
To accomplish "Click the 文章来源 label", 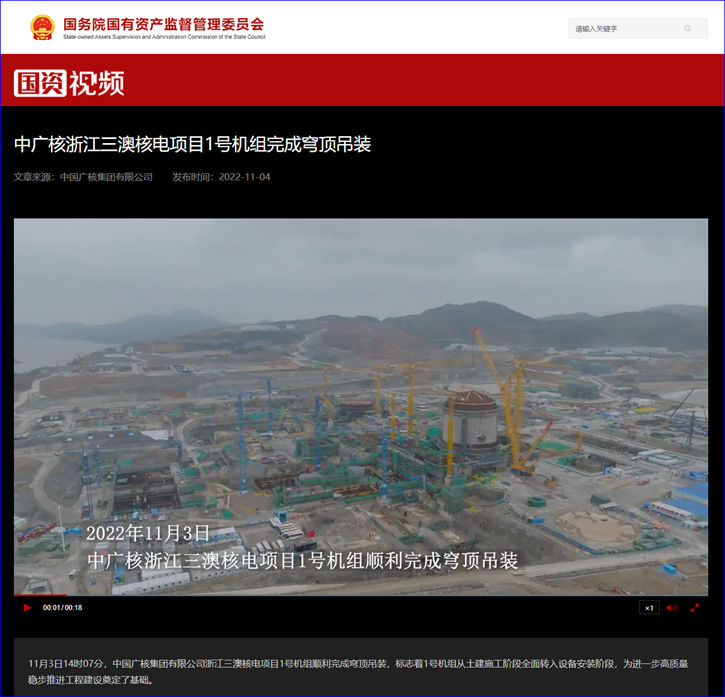I will (x=34, y=177).
